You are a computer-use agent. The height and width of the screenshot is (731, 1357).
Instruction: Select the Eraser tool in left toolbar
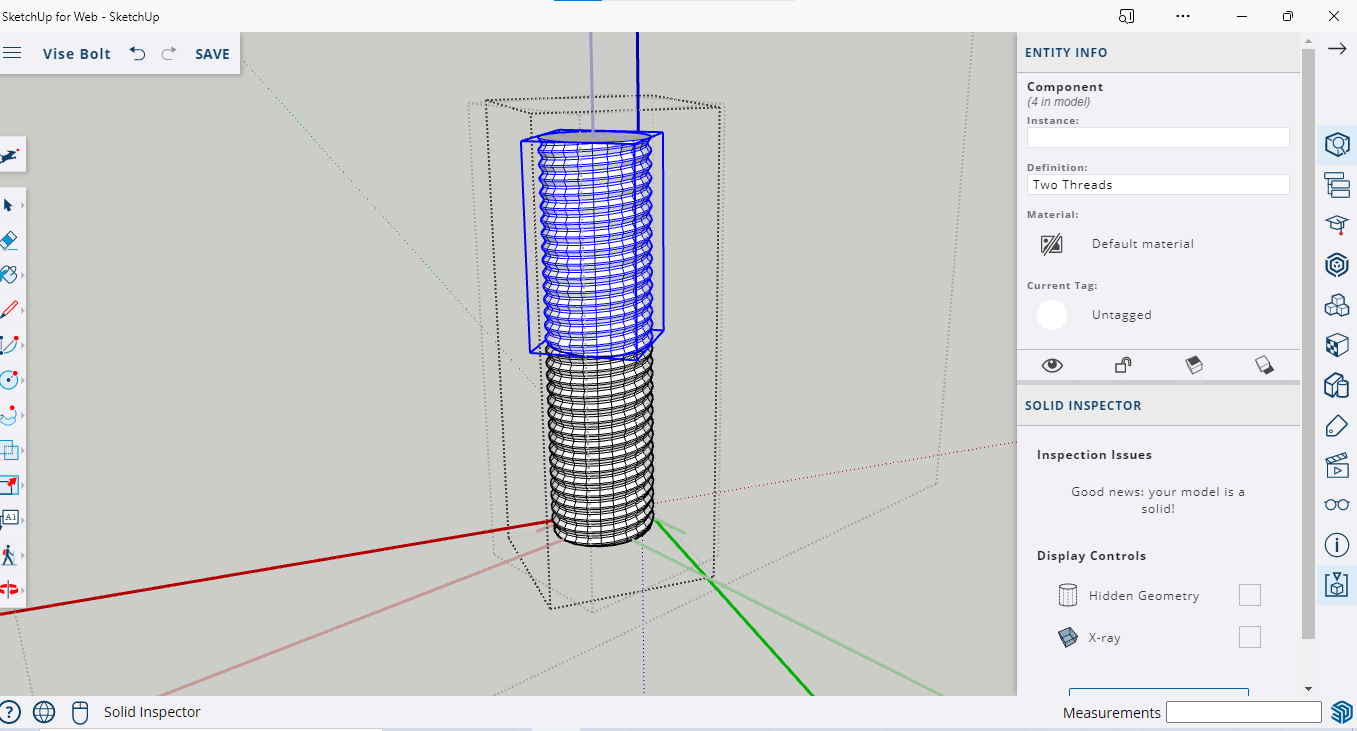point(8,240)
